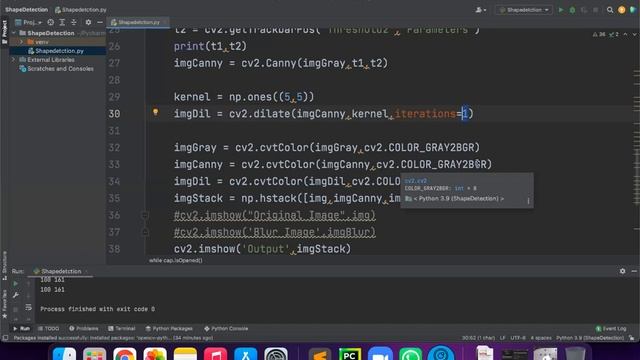Toggle the Project side tool window
The image size is (640, 360).
[4, 32]
